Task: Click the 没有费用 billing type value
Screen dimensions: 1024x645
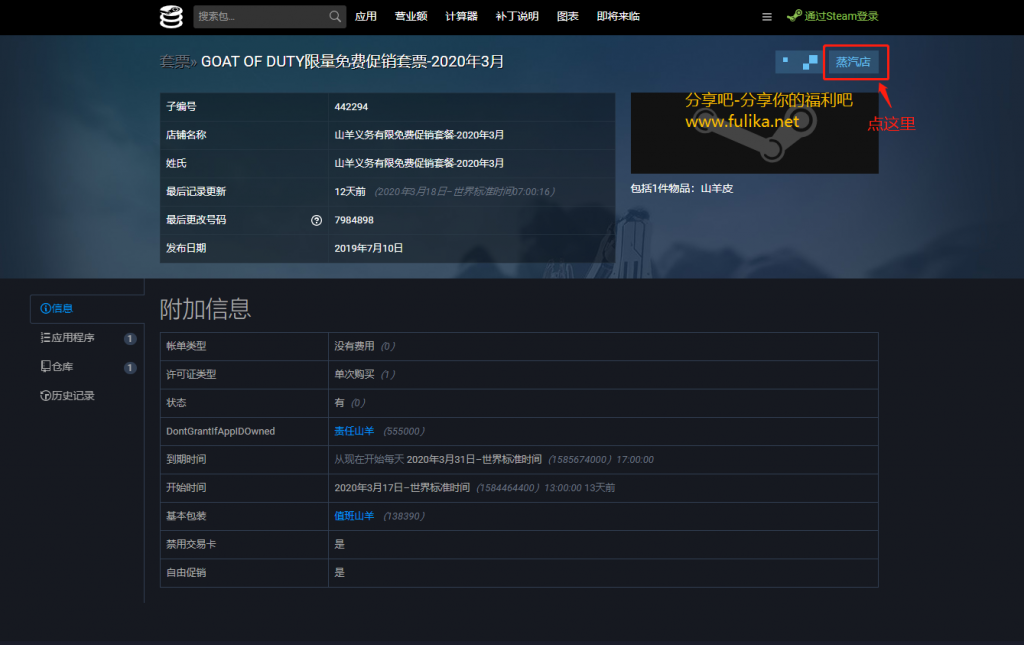Action: [x=355, y=347]
